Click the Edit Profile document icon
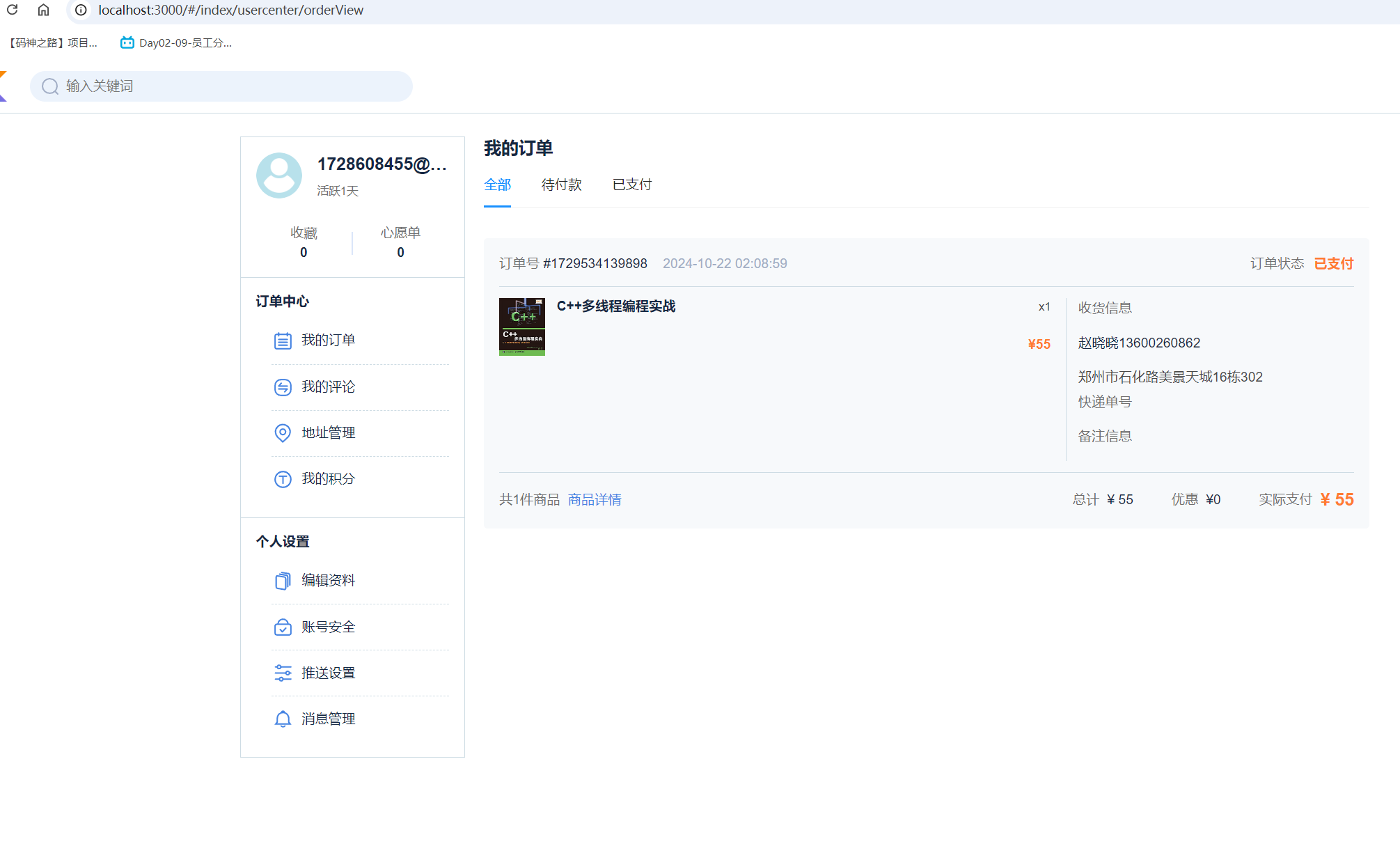The width and height of the screenshot is (1400, 860). (283, 581)
